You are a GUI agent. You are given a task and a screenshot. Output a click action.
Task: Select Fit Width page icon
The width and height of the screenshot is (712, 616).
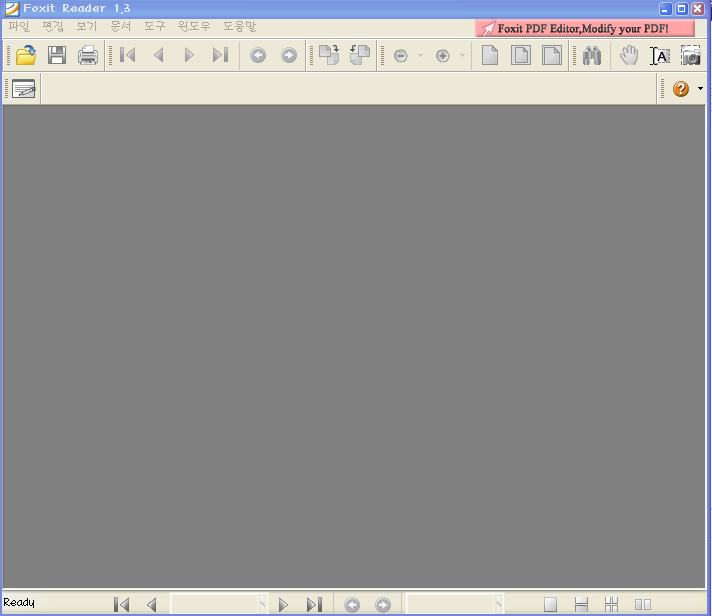pos(552,55)
